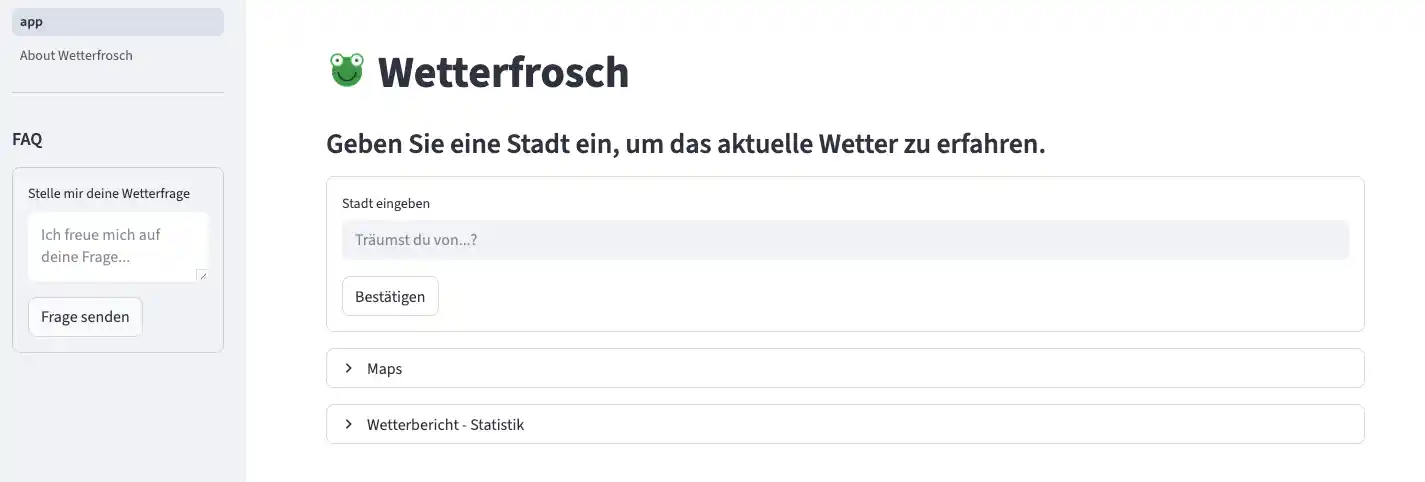Click the frog emoji logo icon
The width and height of the screenshot is (1425, 482).
pos(347,70)
